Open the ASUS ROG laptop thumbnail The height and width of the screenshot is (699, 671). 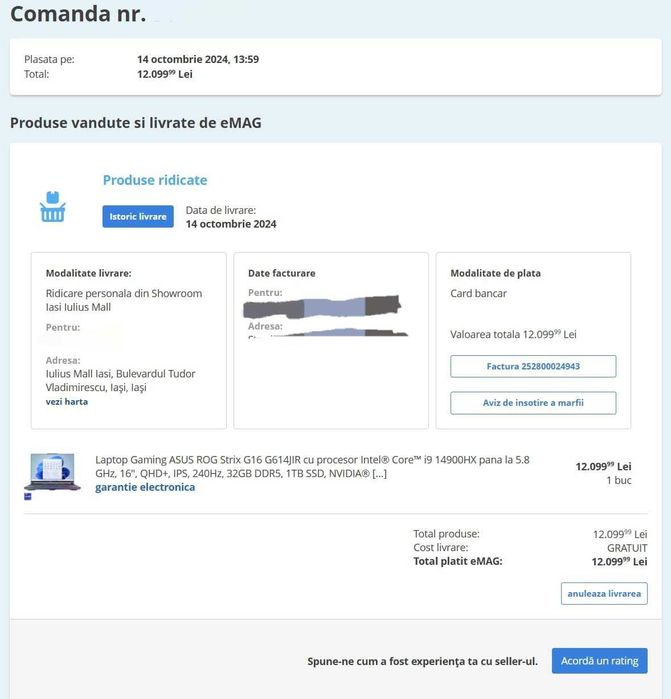(52, 472)
